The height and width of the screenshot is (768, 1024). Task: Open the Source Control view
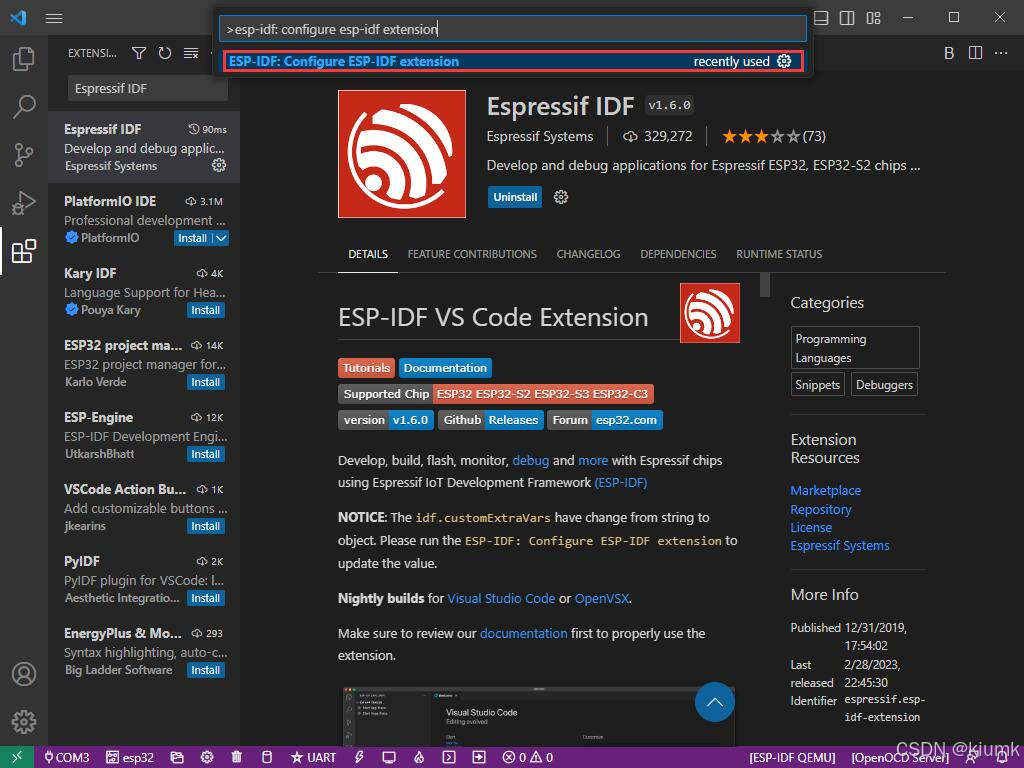point(24,155)
